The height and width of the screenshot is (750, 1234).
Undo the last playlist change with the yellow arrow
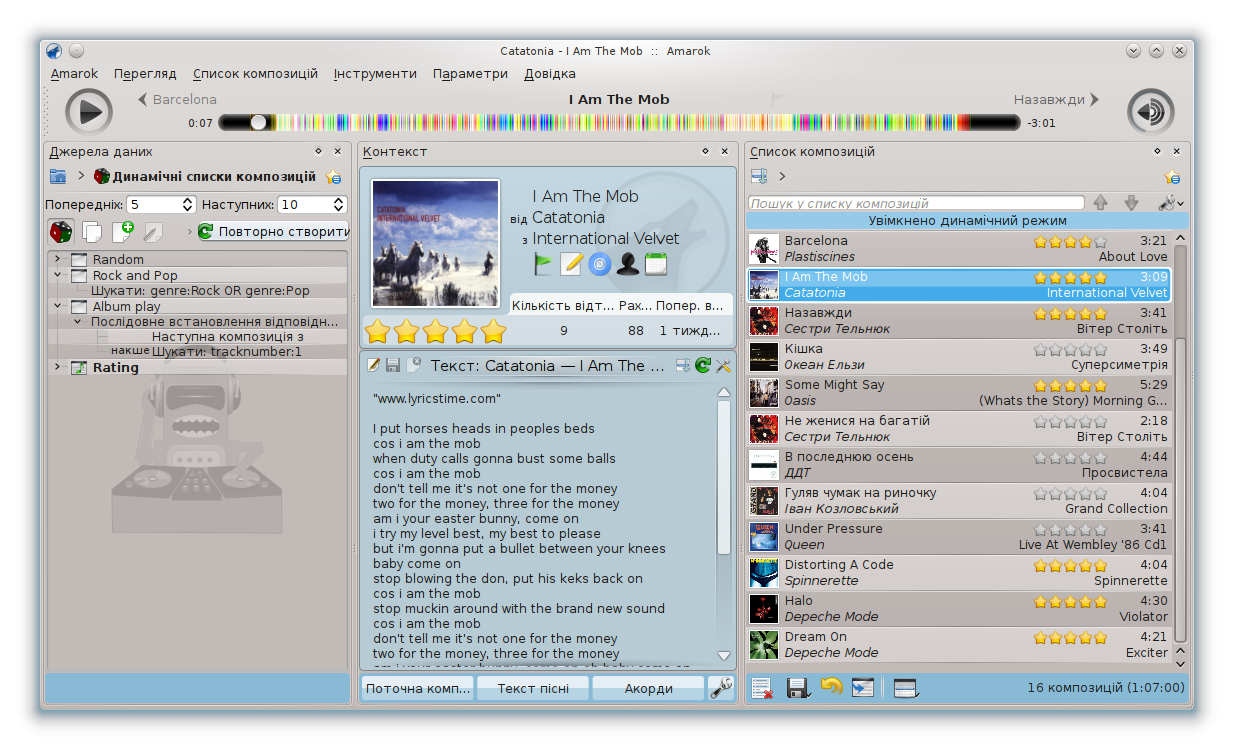pyautogui.click(x=830, y=687)
